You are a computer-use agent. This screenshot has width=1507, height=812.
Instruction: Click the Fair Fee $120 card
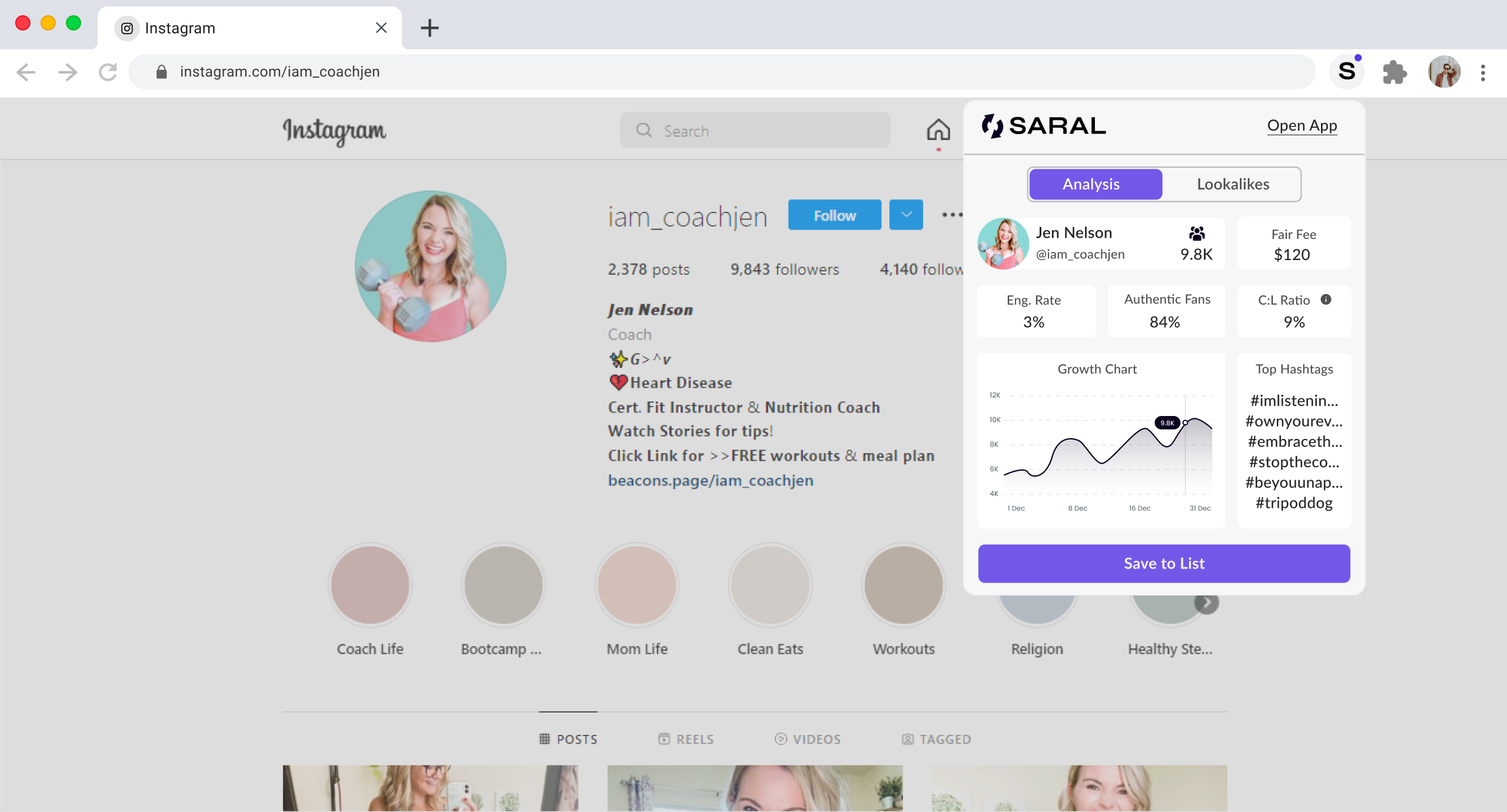coord(1294,243)
